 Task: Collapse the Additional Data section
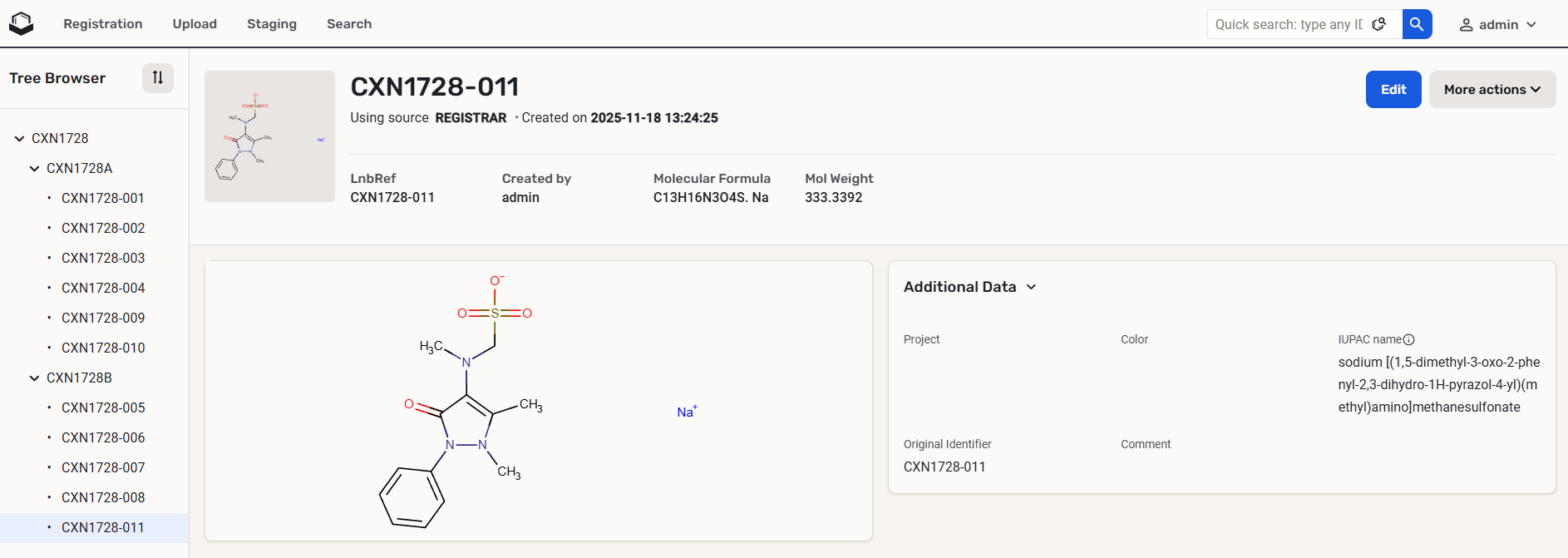click(x=1031, y=287)
